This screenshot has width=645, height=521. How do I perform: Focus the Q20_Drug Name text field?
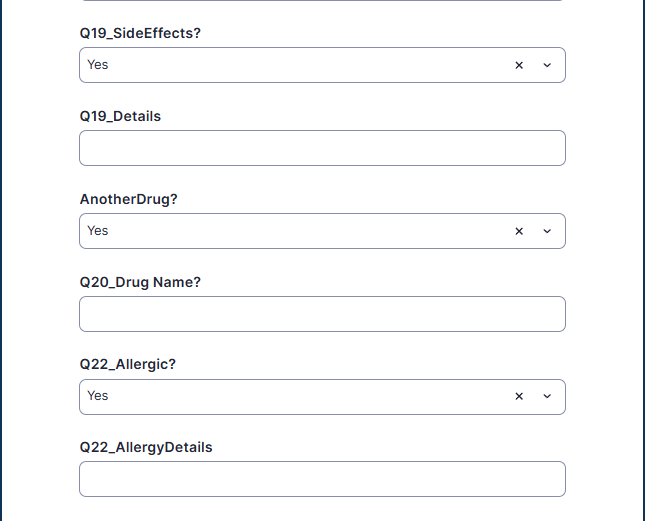tap(322, 314)
